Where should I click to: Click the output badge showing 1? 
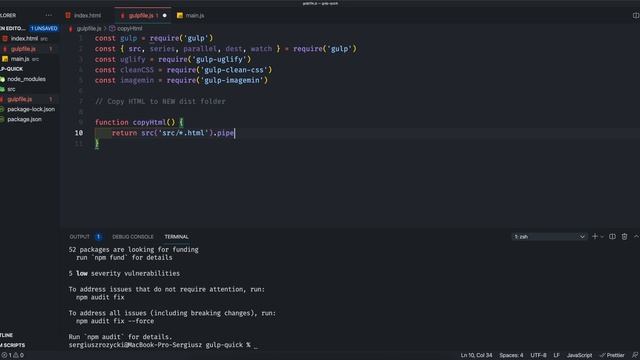[98, 237]
